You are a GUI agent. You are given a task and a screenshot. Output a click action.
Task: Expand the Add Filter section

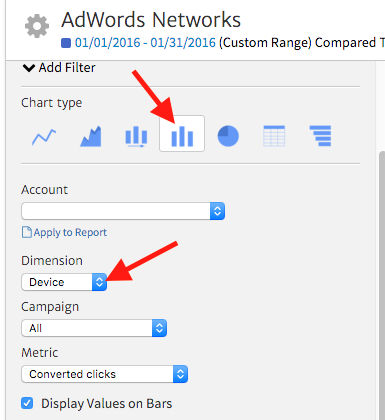click(x=59, y=68)
